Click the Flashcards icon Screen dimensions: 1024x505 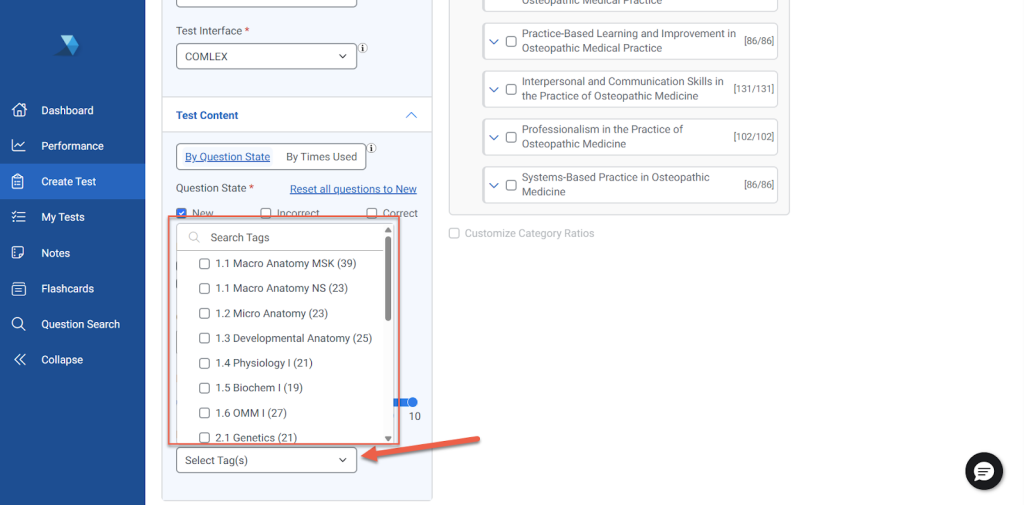coord(18,289)
